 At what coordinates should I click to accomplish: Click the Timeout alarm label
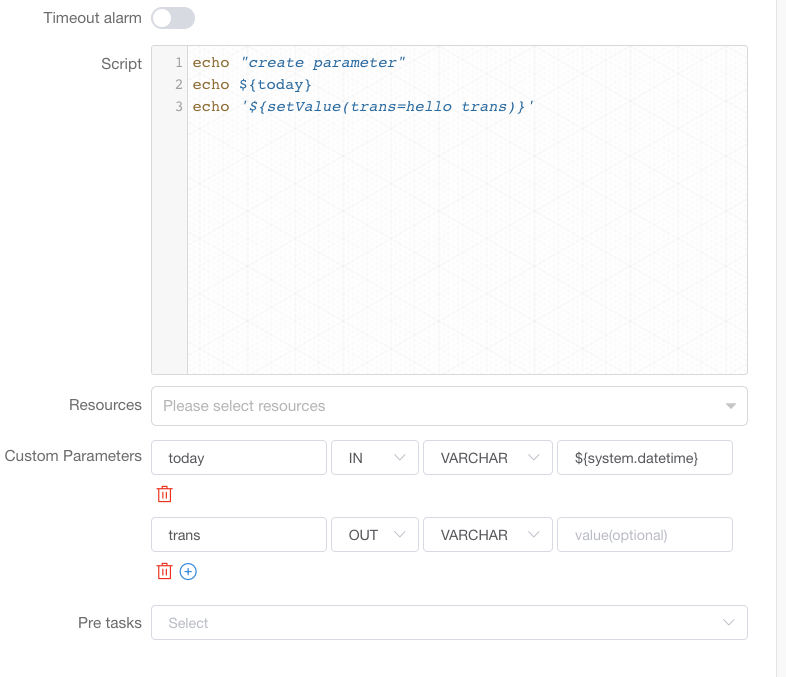[92, 18]
